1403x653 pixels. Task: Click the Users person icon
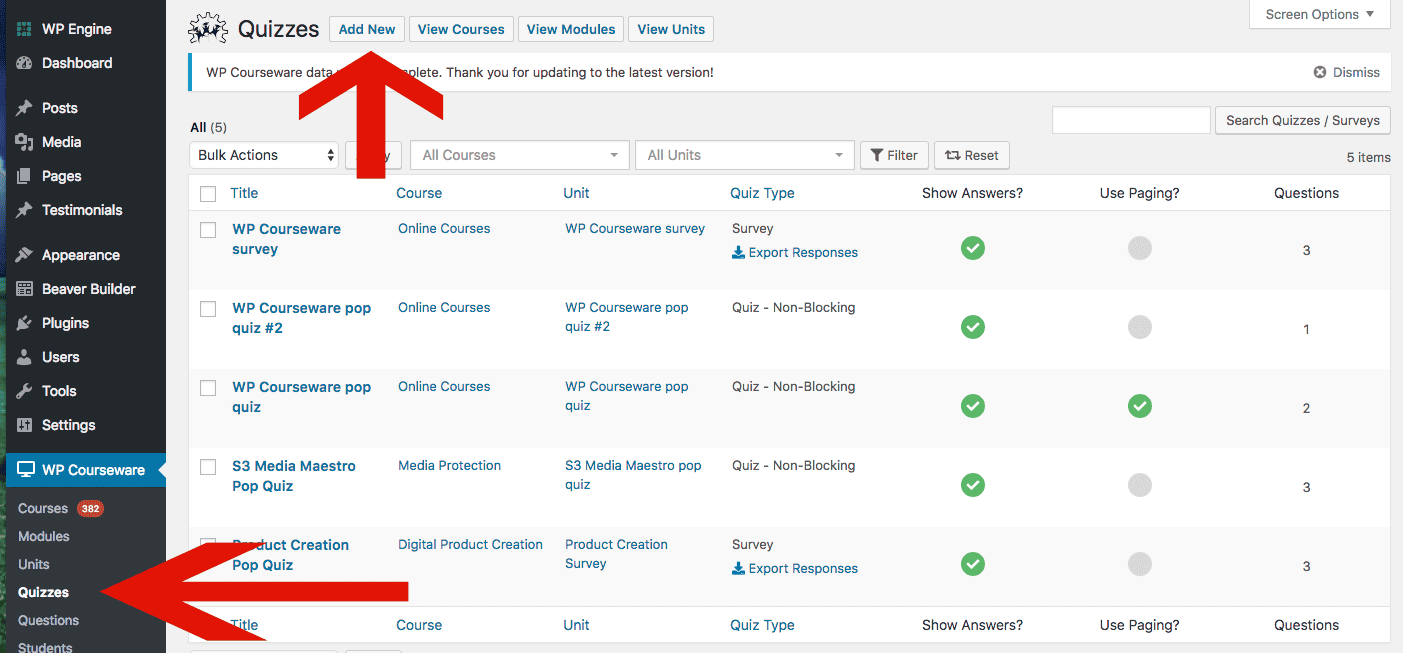point(25,357)
